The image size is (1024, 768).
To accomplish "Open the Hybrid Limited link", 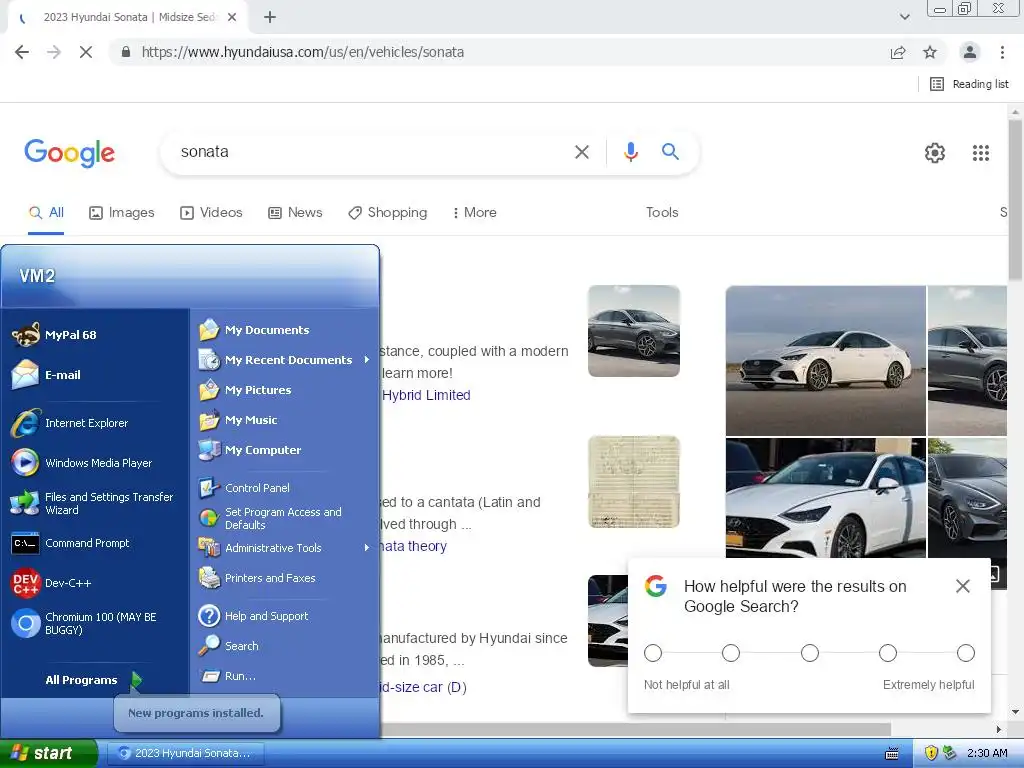I will [426, 395].
